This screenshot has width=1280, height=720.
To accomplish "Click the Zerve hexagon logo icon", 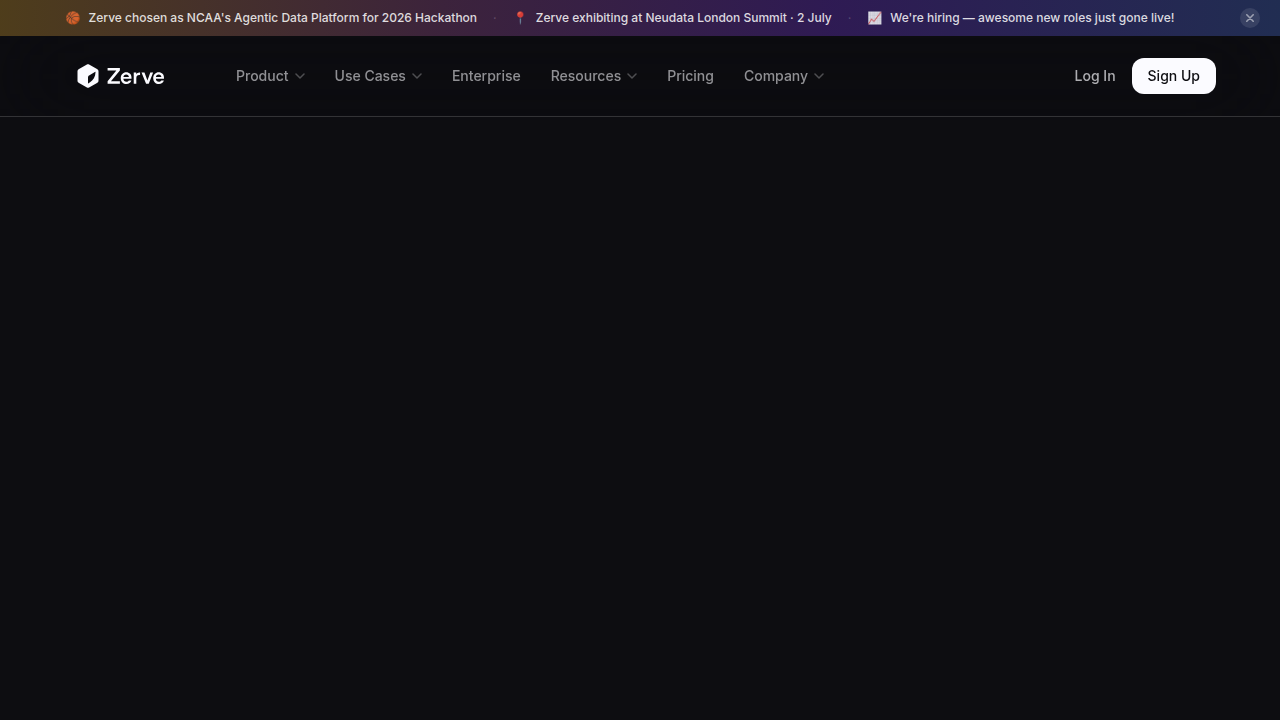I will click(88, 76).
